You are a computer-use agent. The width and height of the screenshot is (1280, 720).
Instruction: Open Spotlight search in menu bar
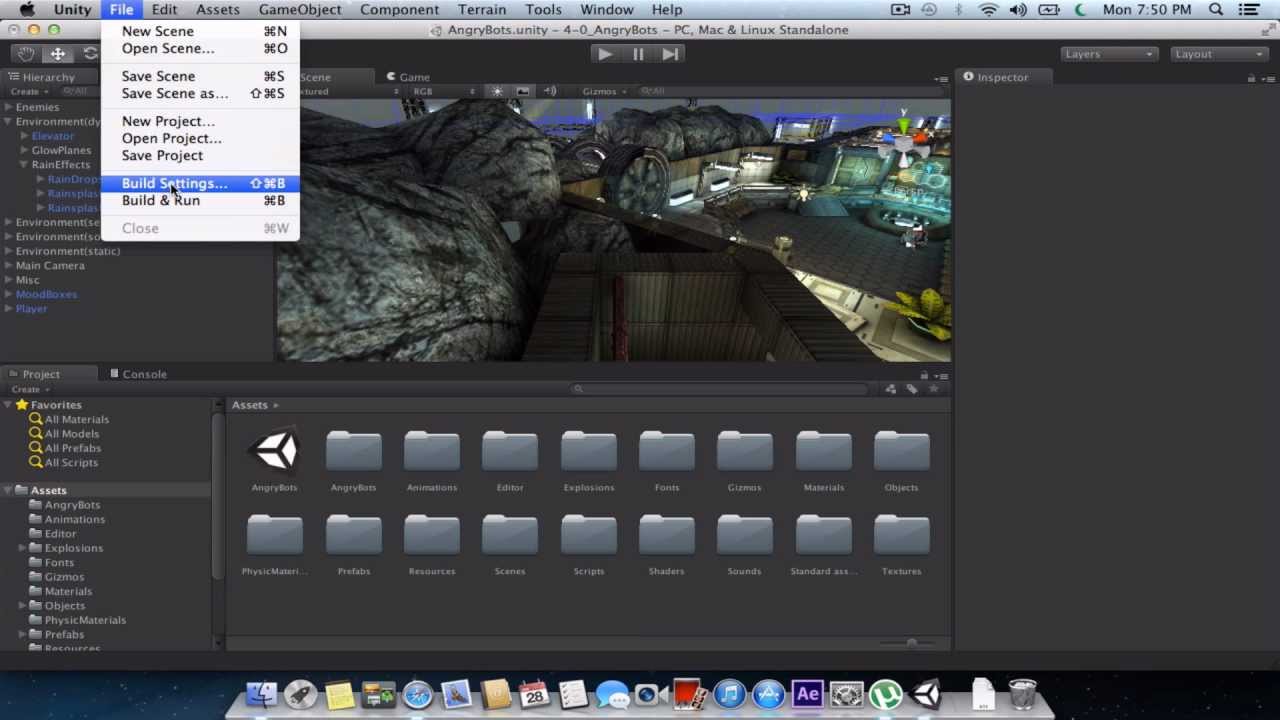[x=1216, y=9]
